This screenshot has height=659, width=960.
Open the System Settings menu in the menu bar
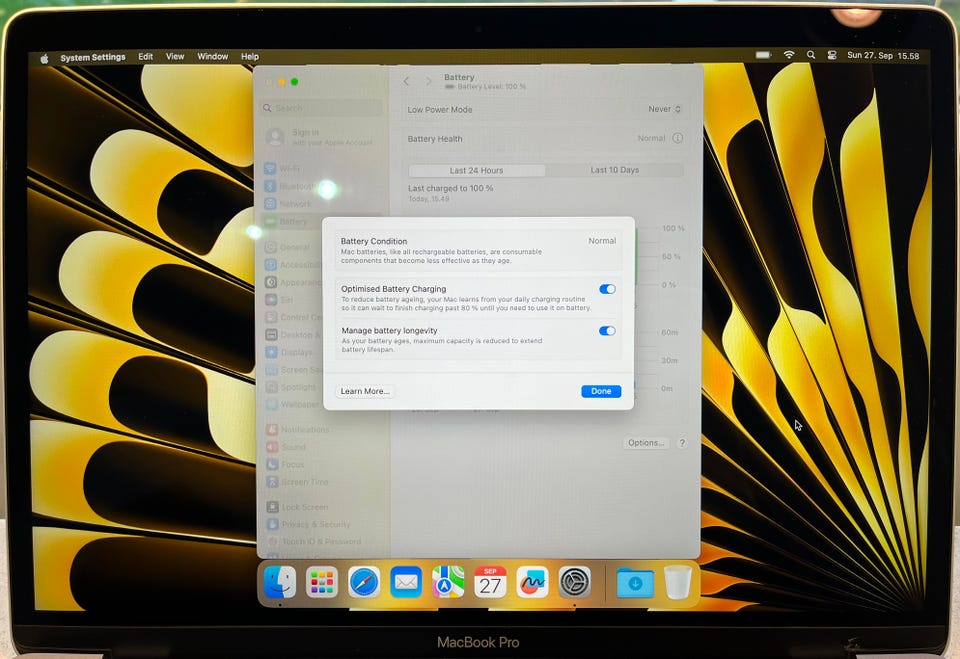tap(93, 57)
